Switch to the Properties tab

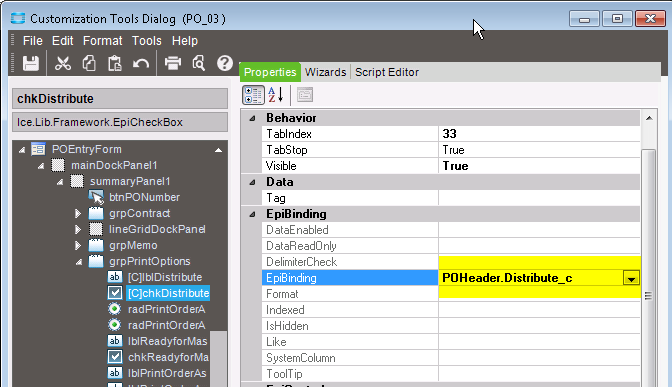pos(270,72)
